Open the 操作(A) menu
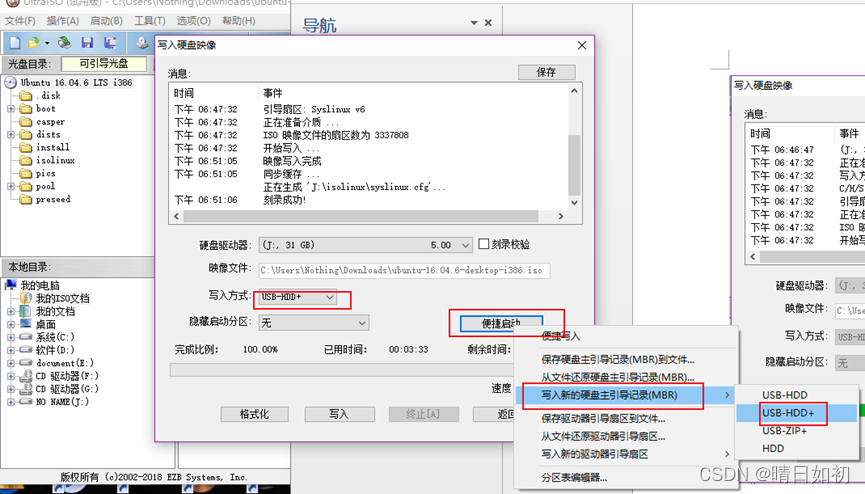Screen dimensions: 865x494 pyautogui.click(x=63, y=20)
